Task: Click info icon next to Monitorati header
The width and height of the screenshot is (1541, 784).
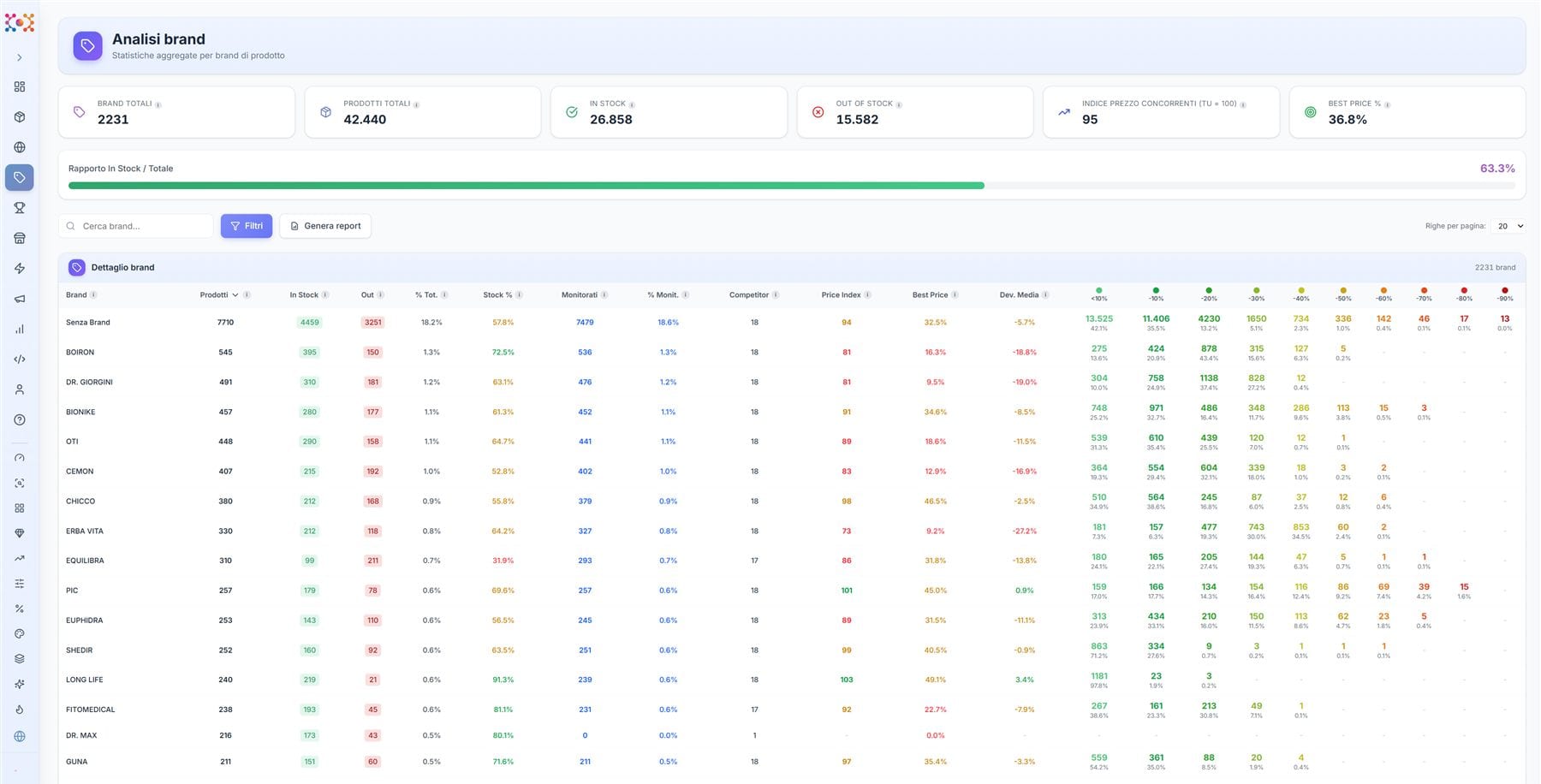Action: point(604,295)
